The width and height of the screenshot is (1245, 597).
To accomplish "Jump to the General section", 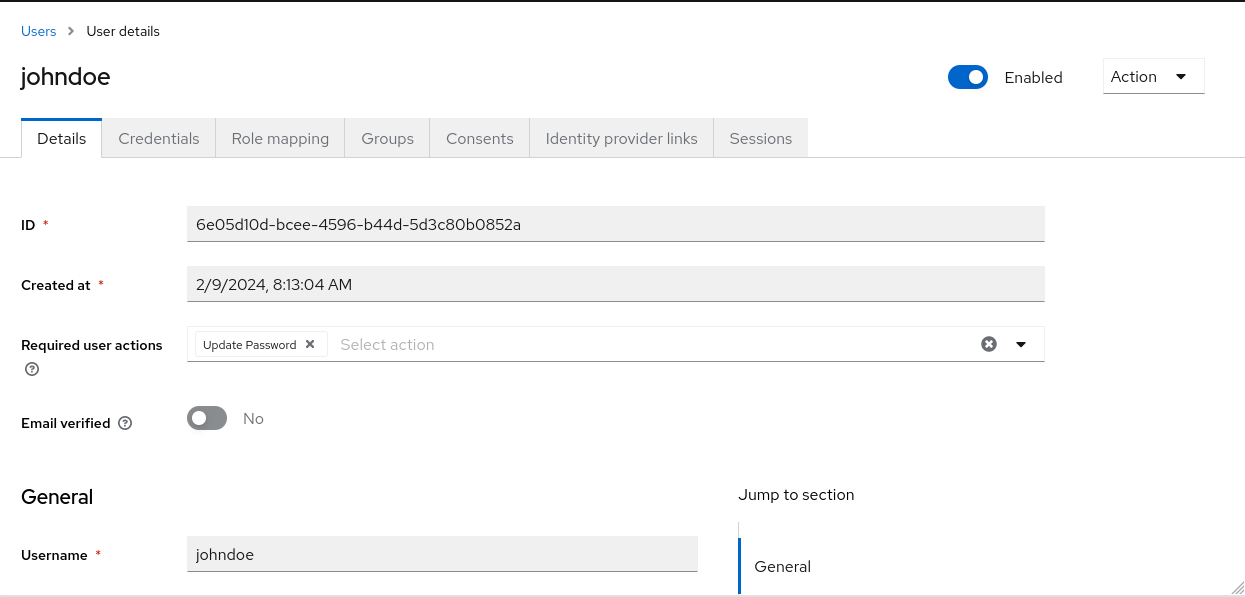I will click(x=782, y=566).
